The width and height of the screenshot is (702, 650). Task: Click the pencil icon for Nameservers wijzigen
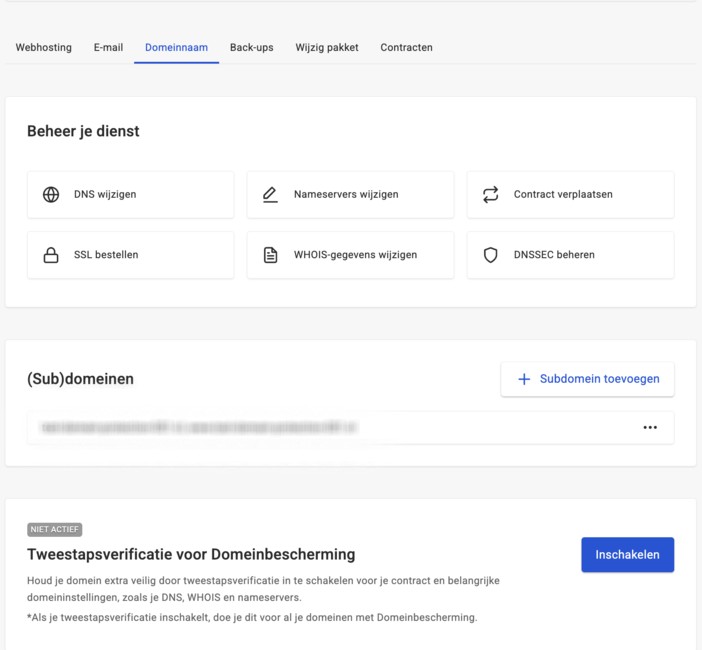(270, 195)
